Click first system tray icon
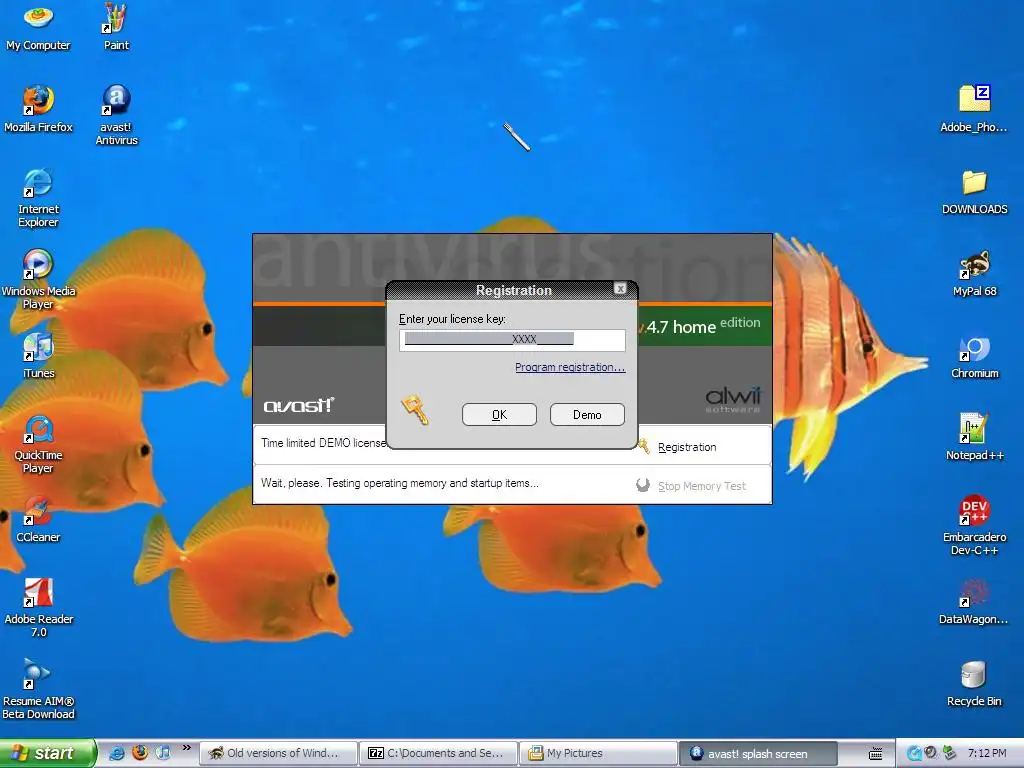This screenshot has width=1024, height=768. [914, 754]
